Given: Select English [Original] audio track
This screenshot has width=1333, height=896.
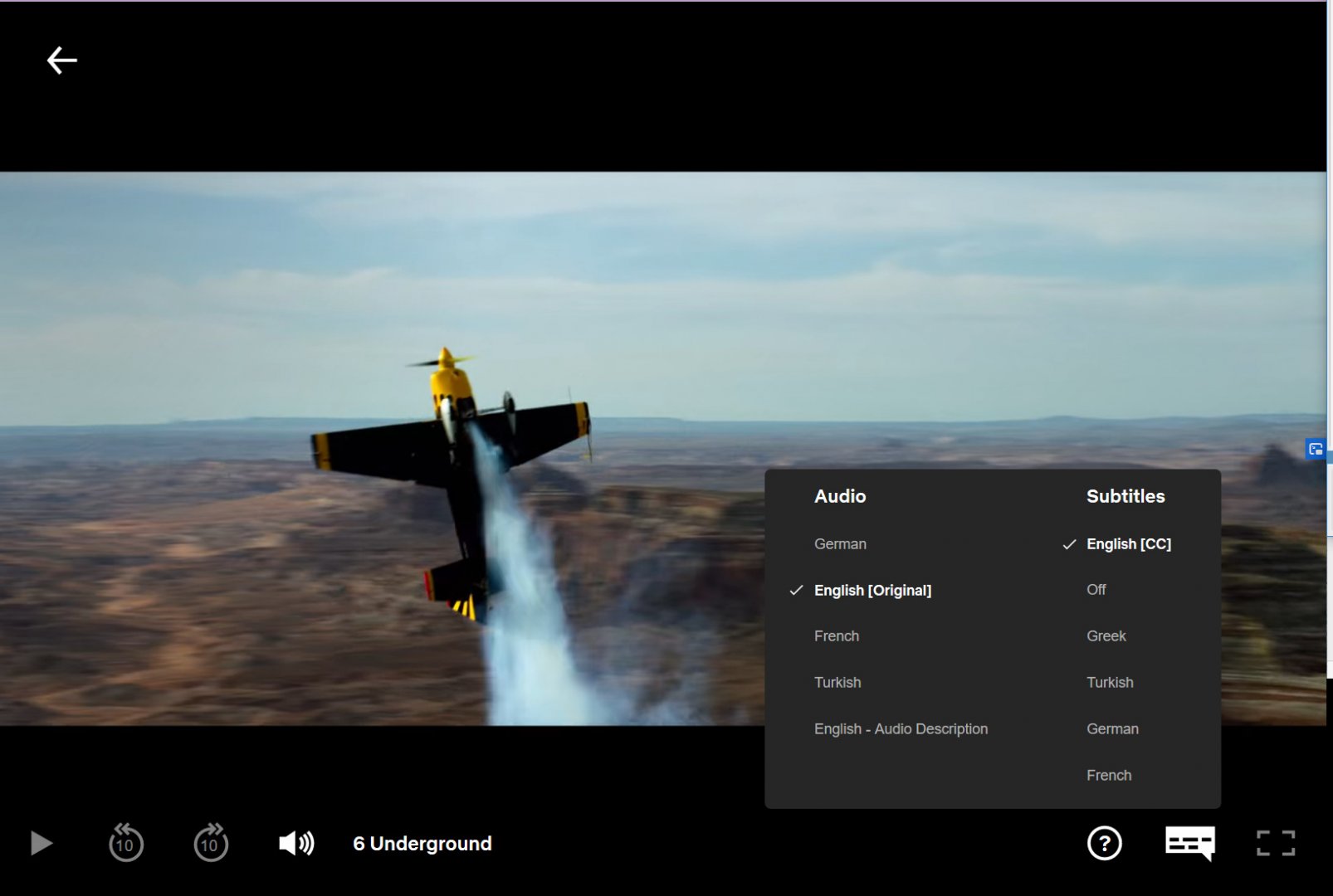Looking at the screenshot, I should coord(872,591).
